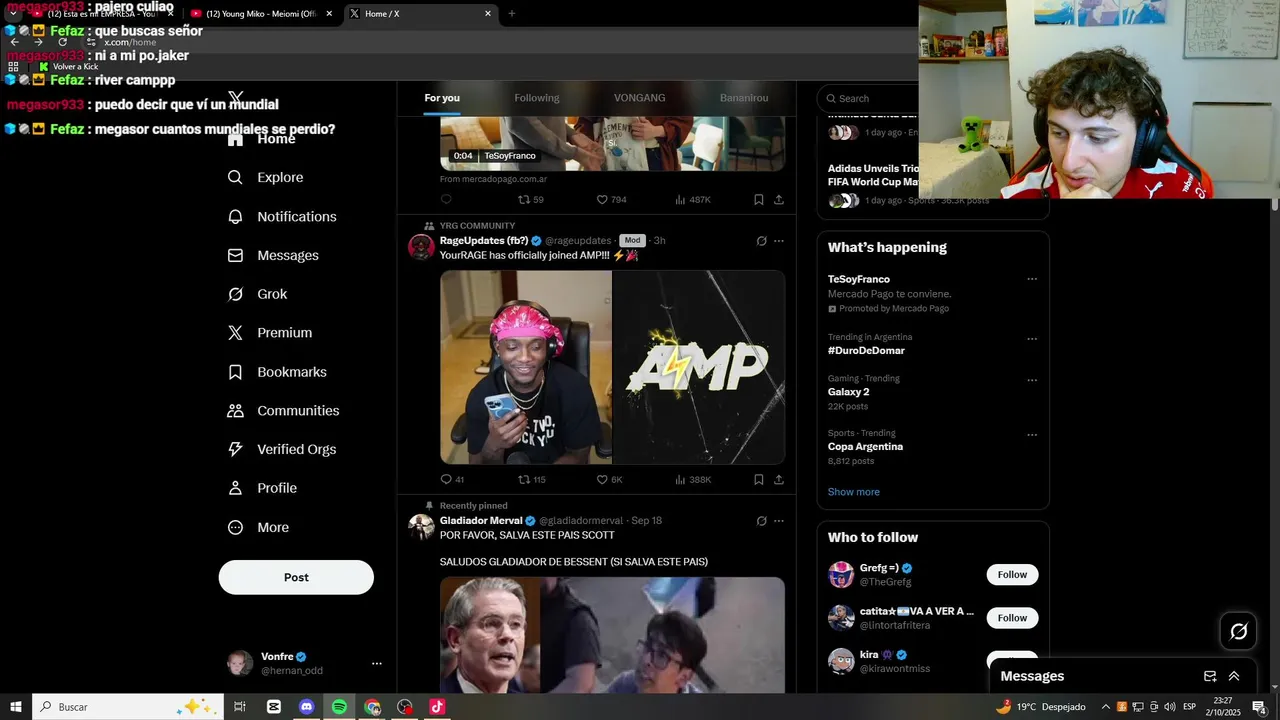The height and width of the screenshot is (720, 1280).
Task: Open Windows Start menu
Action: [16, 706]
